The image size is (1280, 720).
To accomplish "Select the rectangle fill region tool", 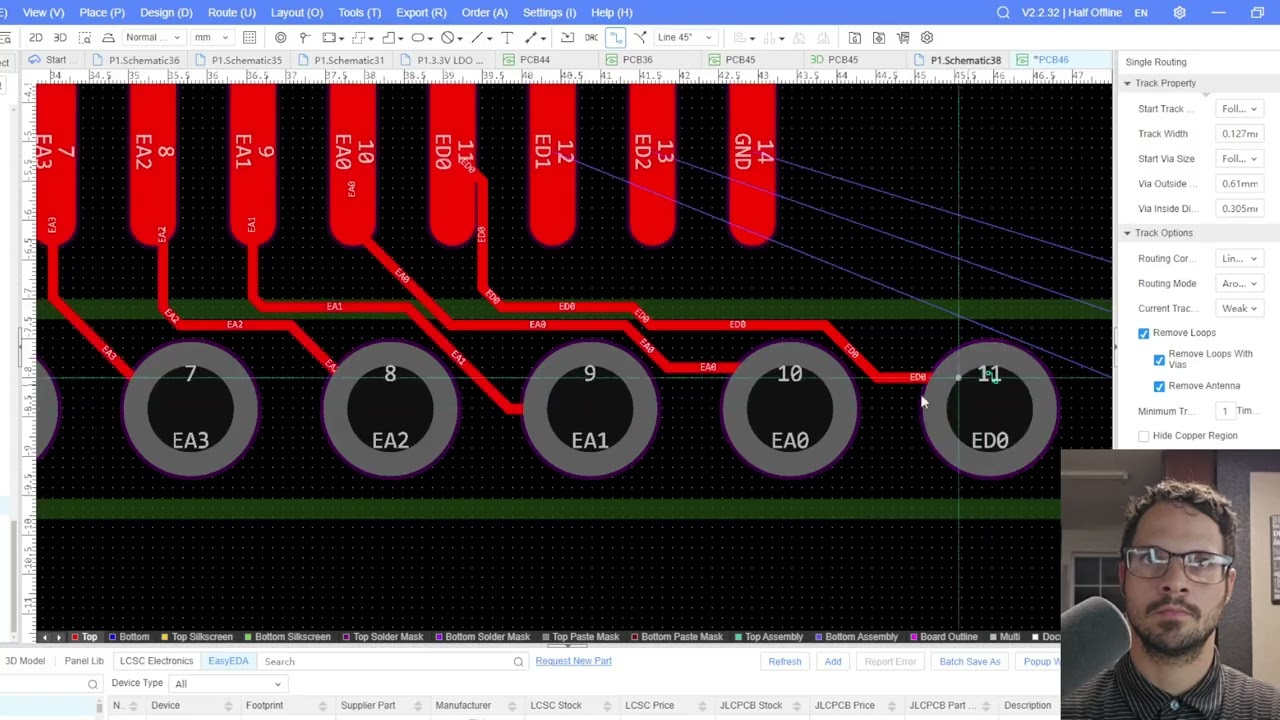I will tap(329, 38).
